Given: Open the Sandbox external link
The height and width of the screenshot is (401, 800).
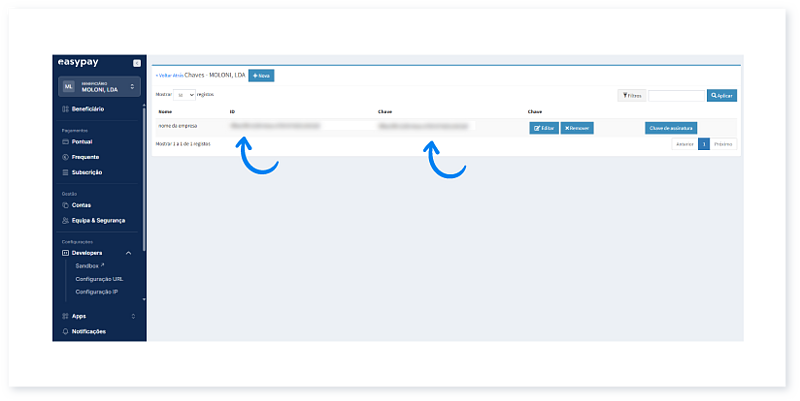Looking at the screenshot, I should pyautogui.click(x=90, y=266).
